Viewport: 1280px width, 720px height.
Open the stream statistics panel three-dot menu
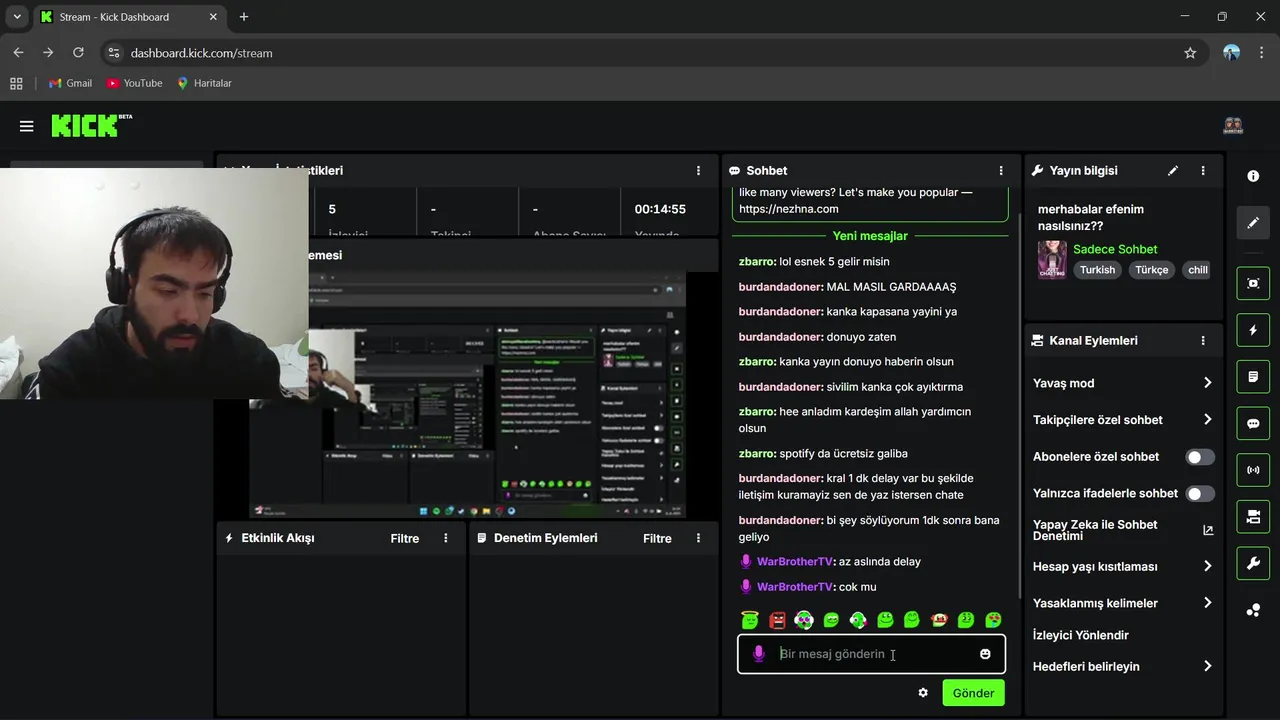pos(698,171)
